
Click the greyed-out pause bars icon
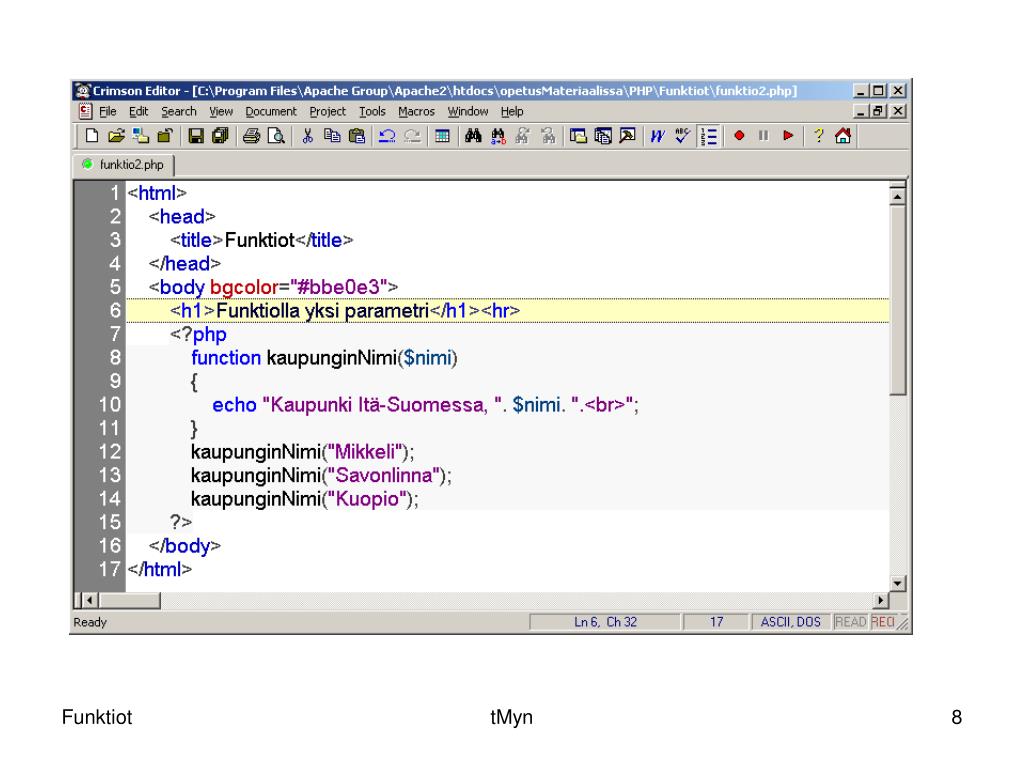point(763,136)
